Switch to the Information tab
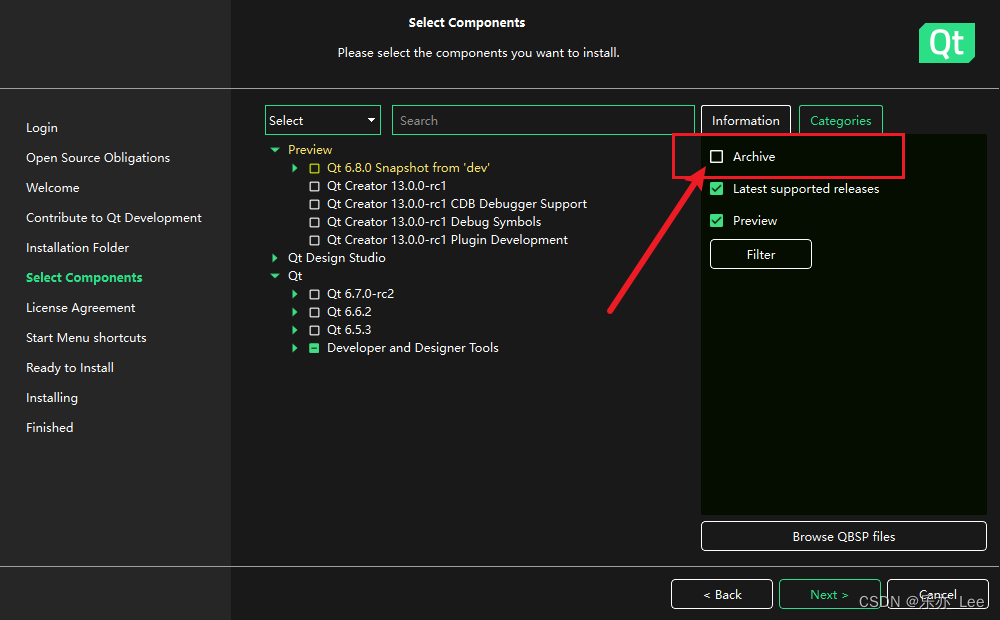Viewport: 1000px width, 620px height. [x=746, y=120]
